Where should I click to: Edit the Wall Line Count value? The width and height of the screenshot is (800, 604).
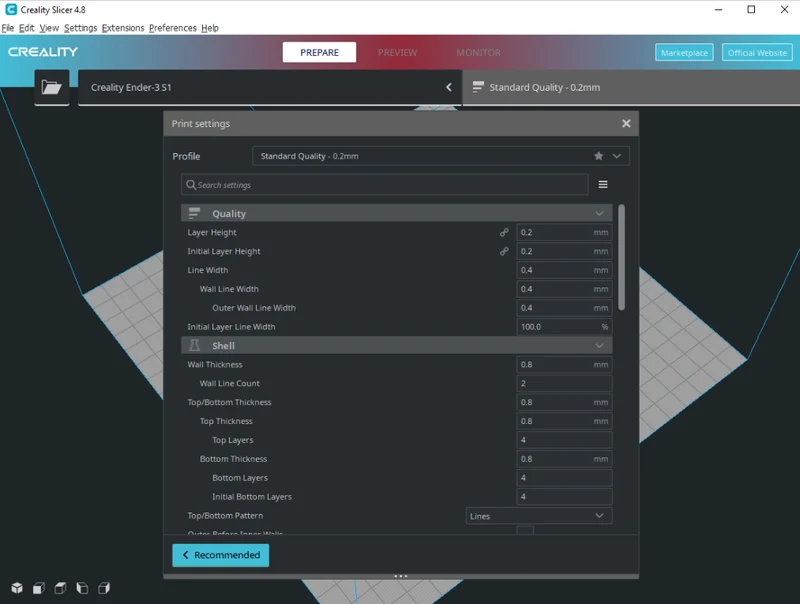(564, 384)
